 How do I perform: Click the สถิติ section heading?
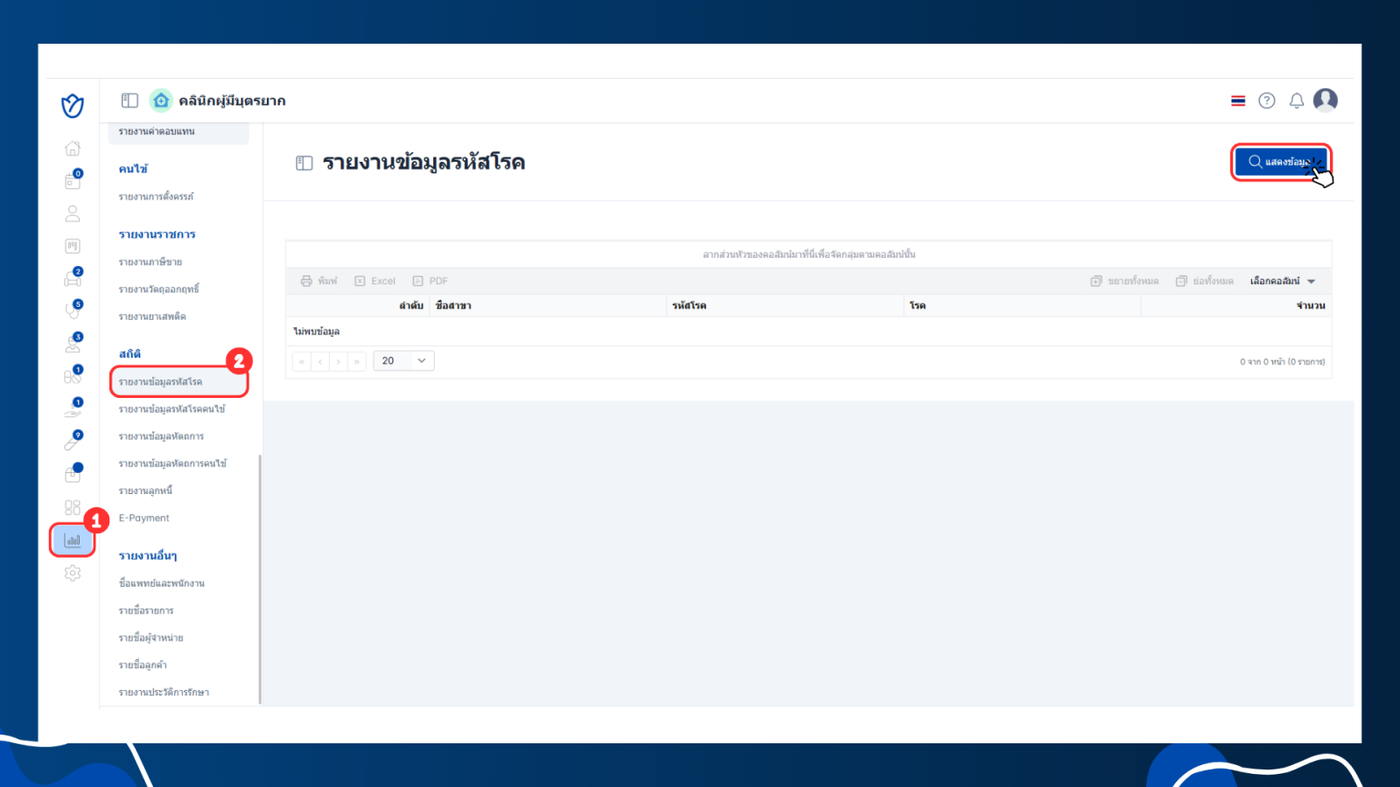coord(130,354)
